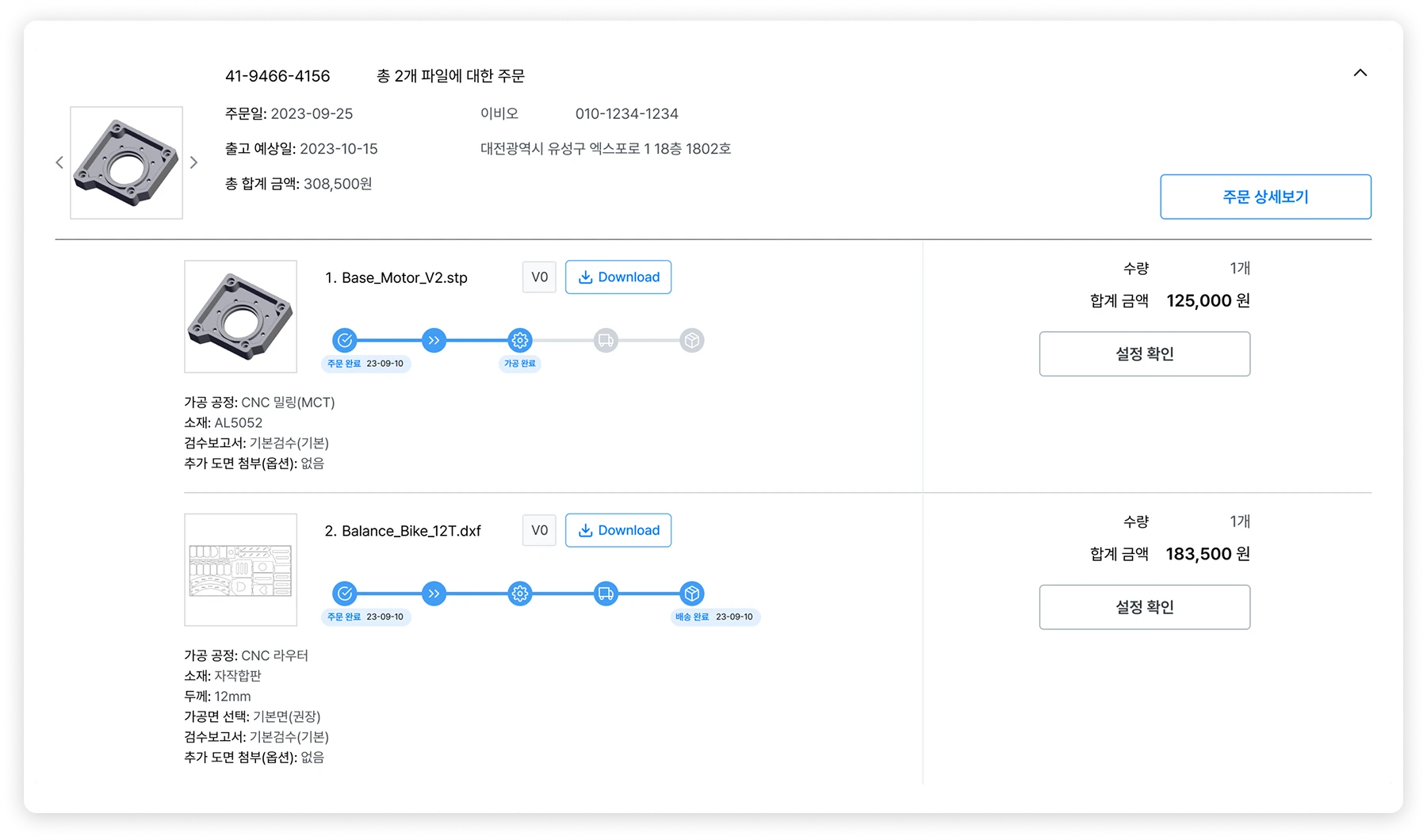Open the Balance_Bike_12T.dxf drawing thumbnail
Viewport: 1427px width, 840px height.
pyautogui.click(x=241, y=570)
